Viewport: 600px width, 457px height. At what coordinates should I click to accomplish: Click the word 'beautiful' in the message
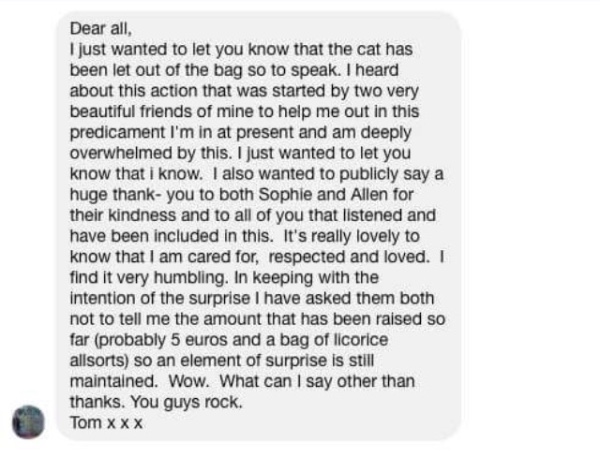click(103, 112)
